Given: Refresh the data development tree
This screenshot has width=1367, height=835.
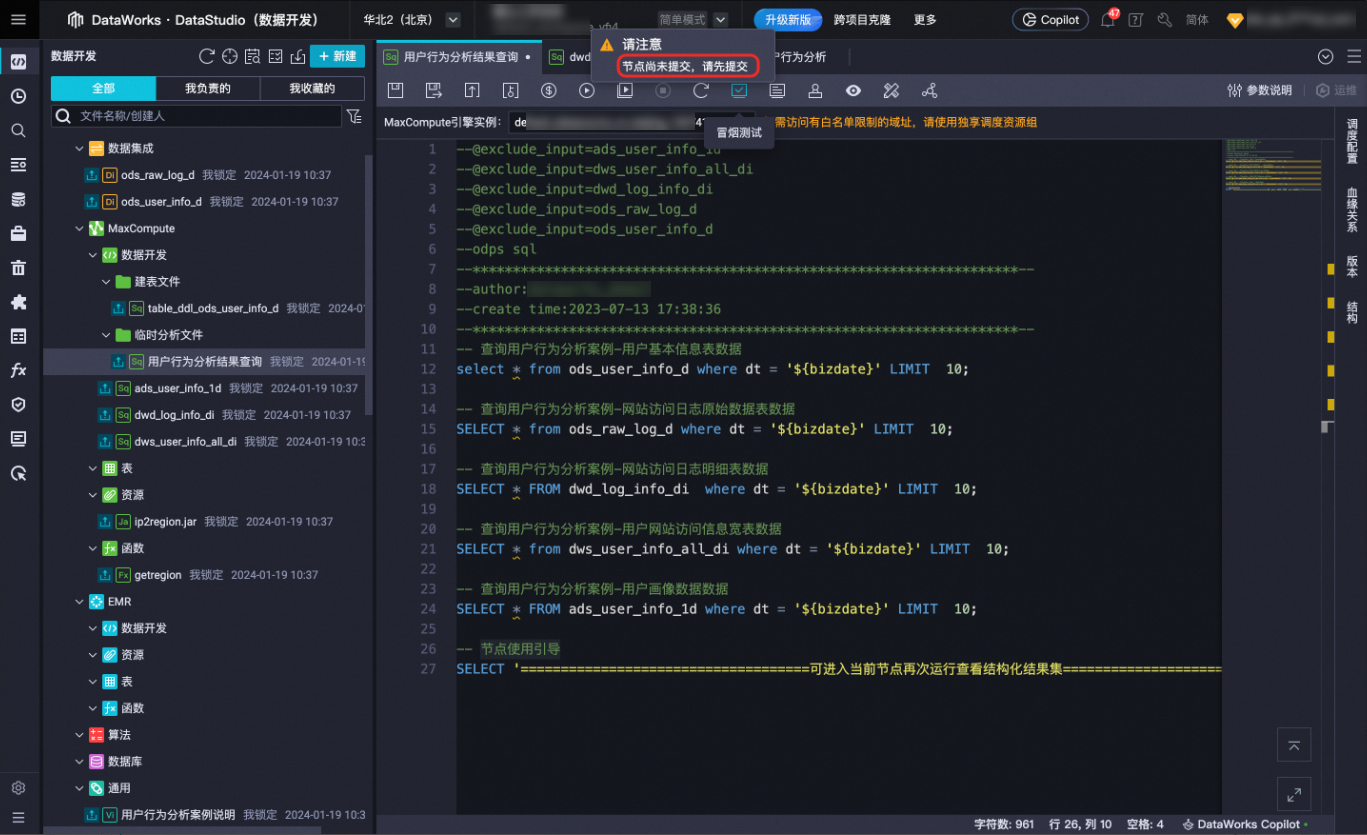Looking at the screenshot, I should [x=207, y=56].
